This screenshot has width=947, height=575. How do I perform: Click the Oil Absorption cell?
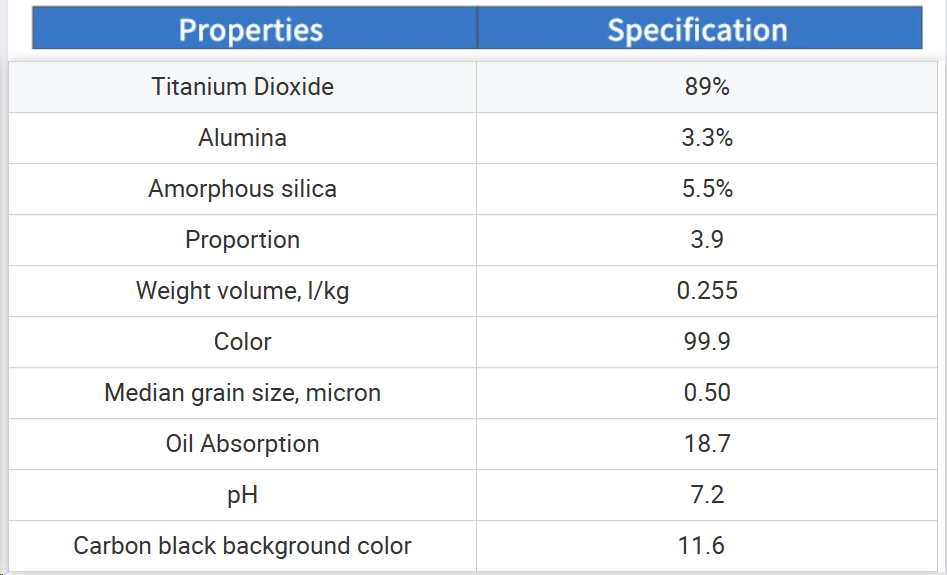coord(242,445)
